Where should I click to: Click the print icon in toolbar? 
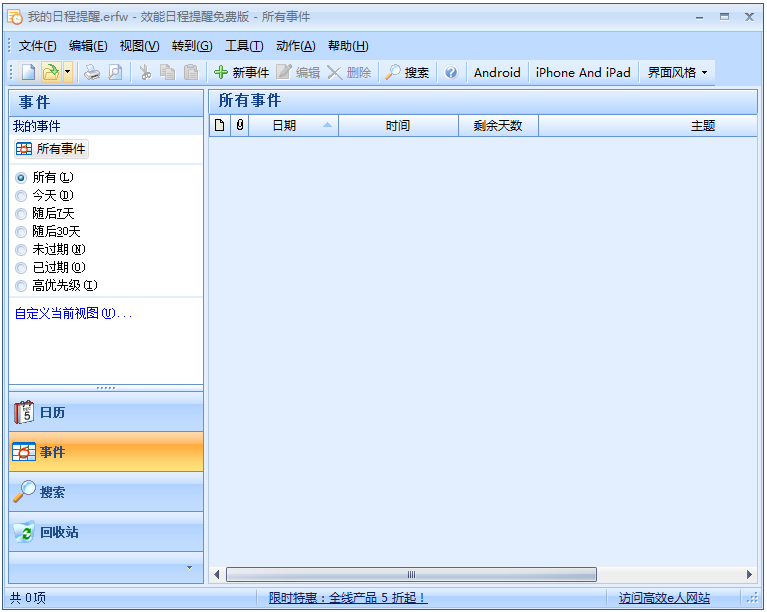point(92,72)
